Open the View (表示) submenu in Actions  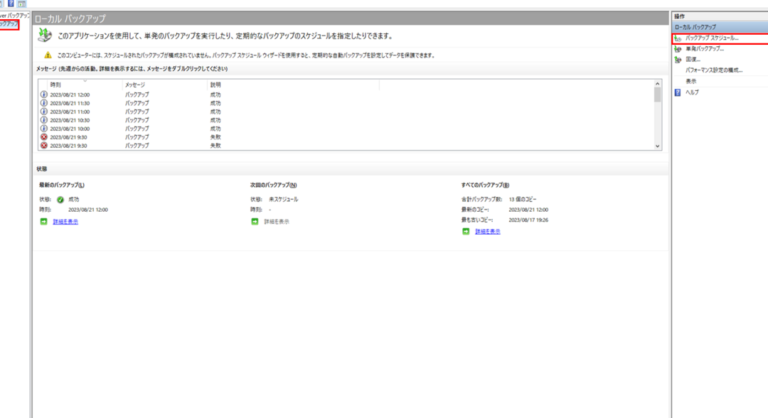pos(691,81)
